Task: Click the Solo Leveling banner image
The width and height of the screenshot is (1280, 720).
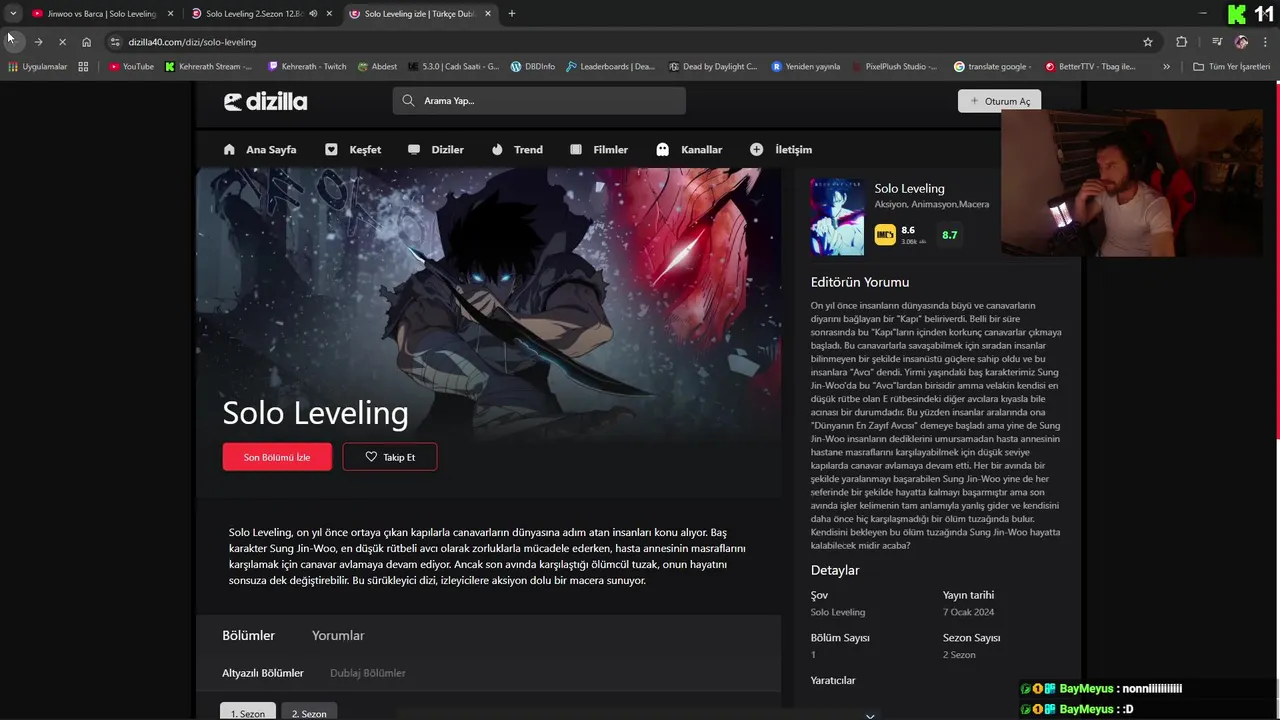Action: tap(488, 305)
